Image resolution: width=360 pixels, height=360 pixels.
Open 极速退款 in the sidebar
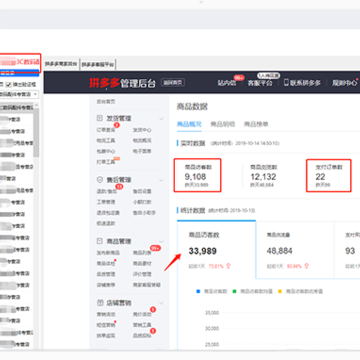point(106,223)
